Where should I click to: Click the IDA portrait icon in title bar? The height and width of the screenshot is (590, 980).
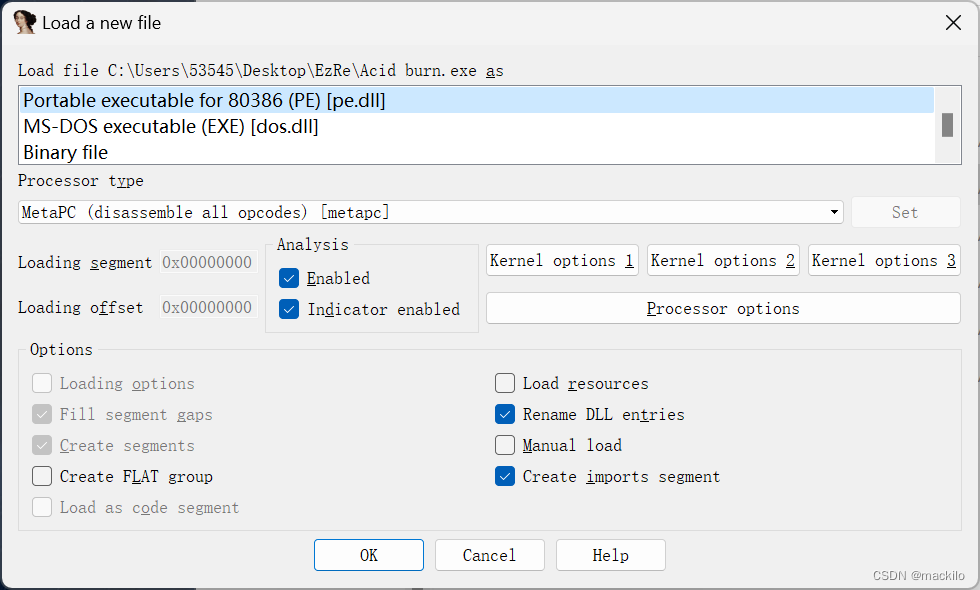24,22
